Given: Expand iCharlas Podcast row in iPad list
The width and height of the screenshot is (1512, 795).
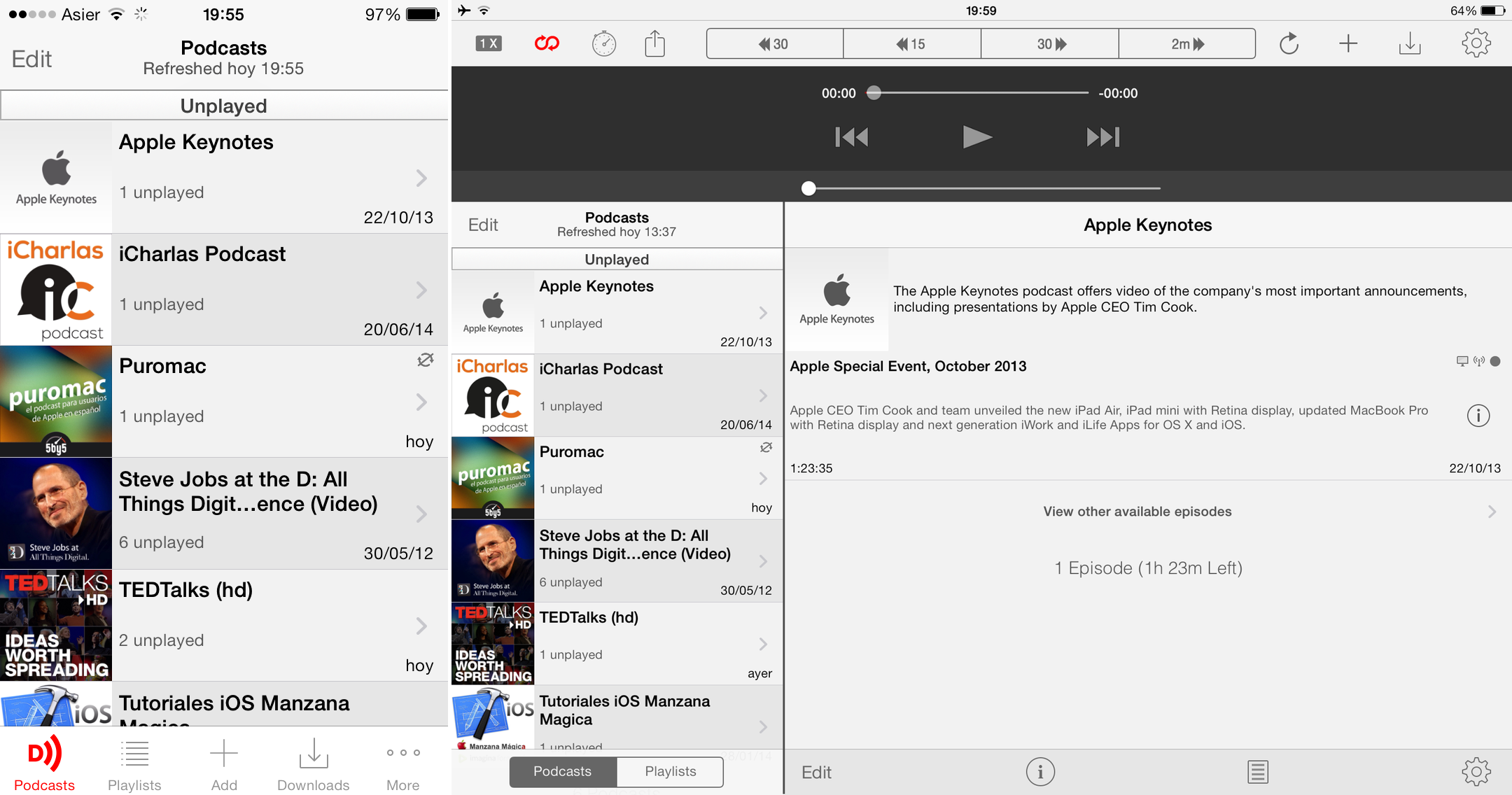Looking at the screenshot, I should 763,396.
